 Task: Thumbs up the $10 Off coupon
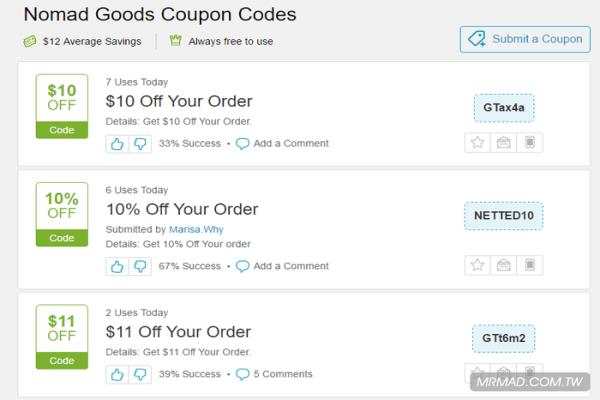pos(117,144)
